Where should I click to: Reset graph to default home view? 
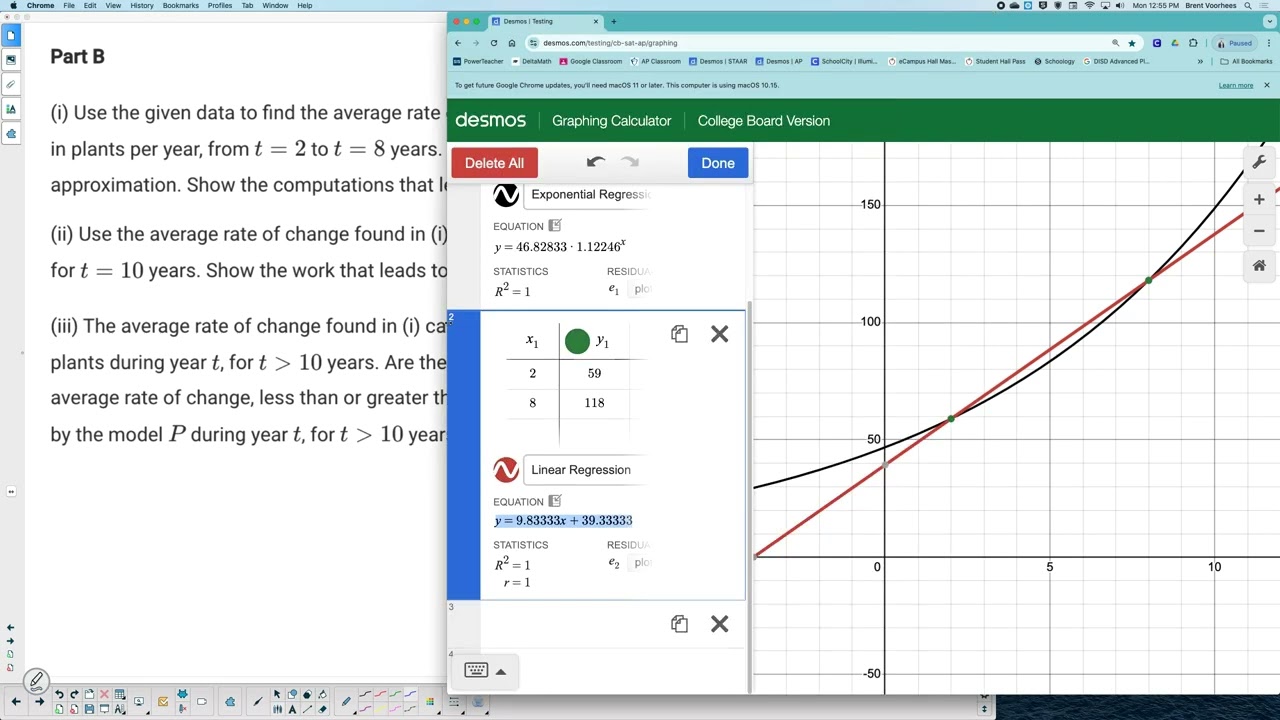coord(1259,266)
